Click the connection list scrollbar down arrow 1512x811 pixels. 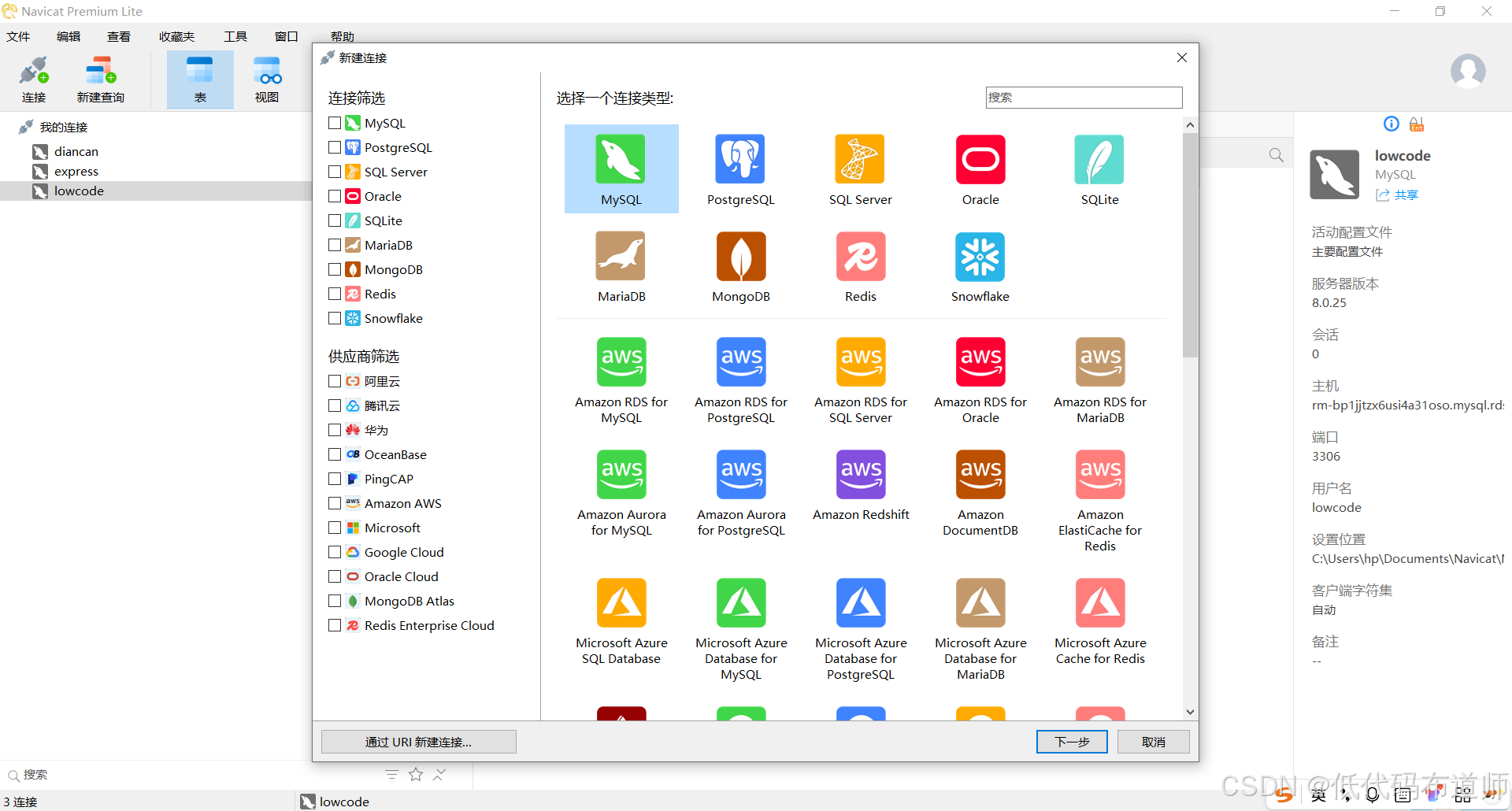tap(1190, 712)
